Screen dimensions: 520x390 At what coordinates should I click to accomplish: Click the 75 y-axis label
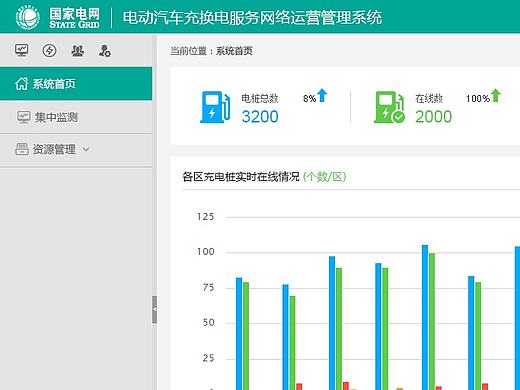(x=208, y=287)
